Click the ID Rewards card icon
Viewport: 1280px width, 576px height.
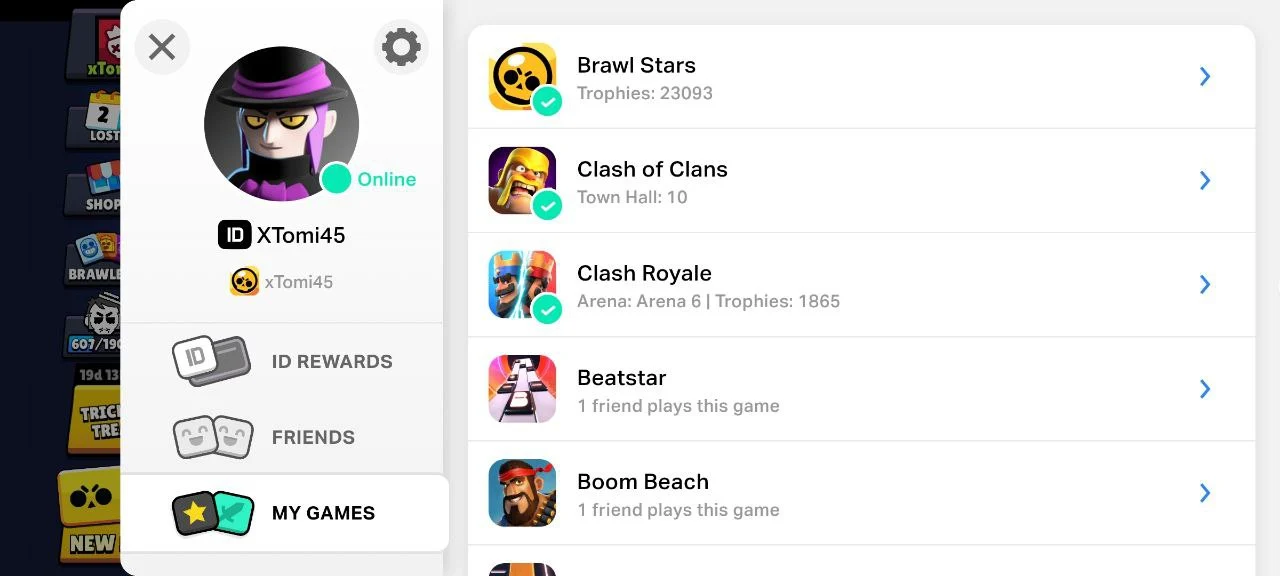click(211, 361)
